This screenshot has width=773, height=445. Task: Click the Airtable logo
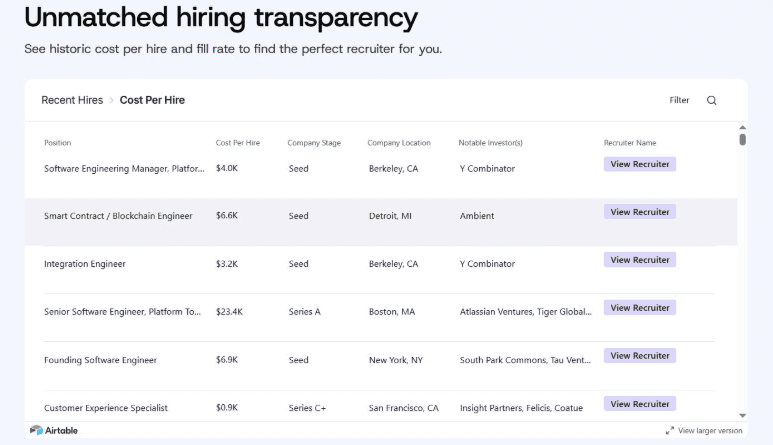(x=54, y=430)
